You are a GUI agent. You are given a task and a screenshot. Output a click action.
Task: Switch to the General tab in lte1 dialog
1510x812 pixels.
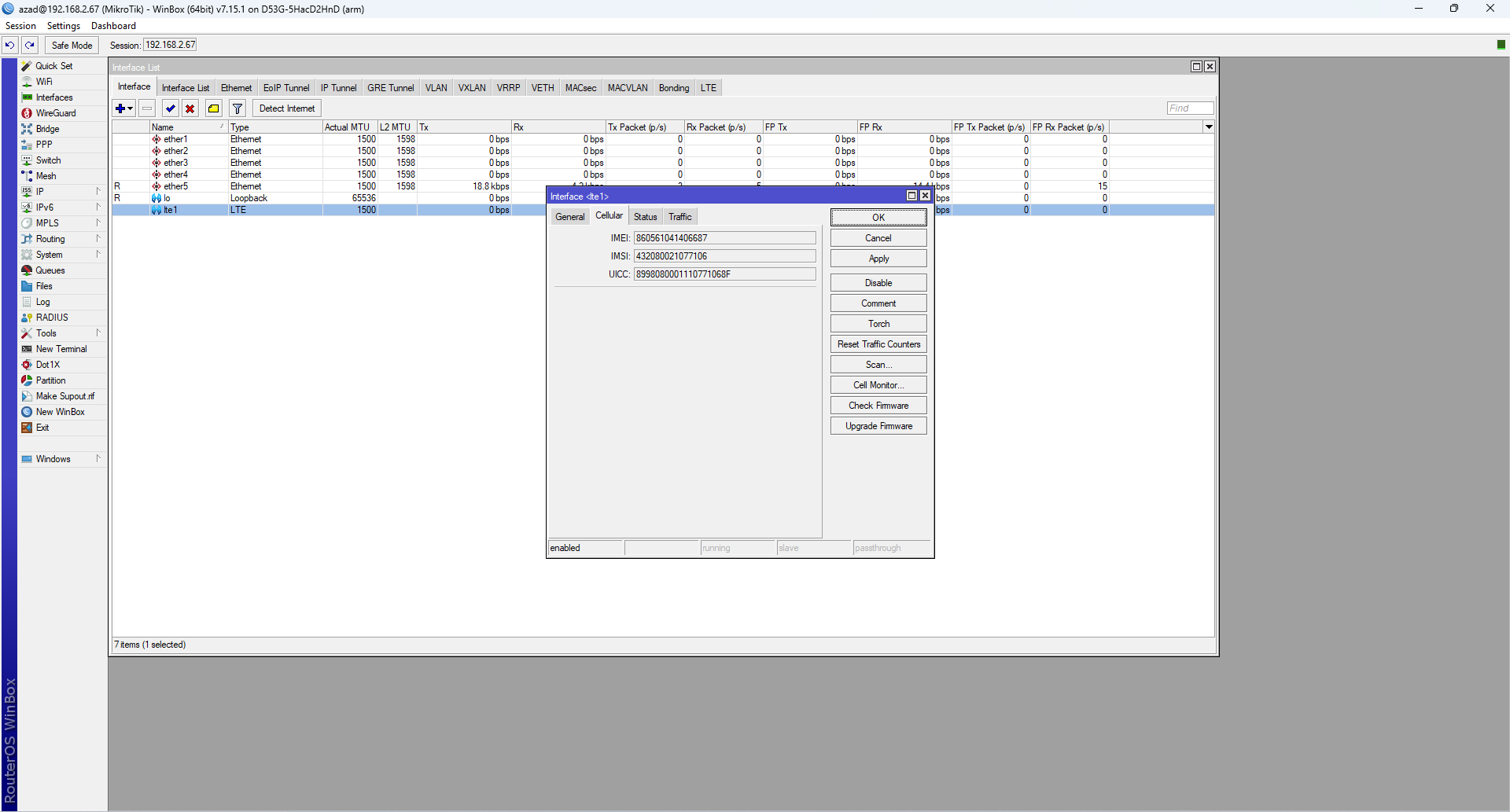[x=569, y=217]
